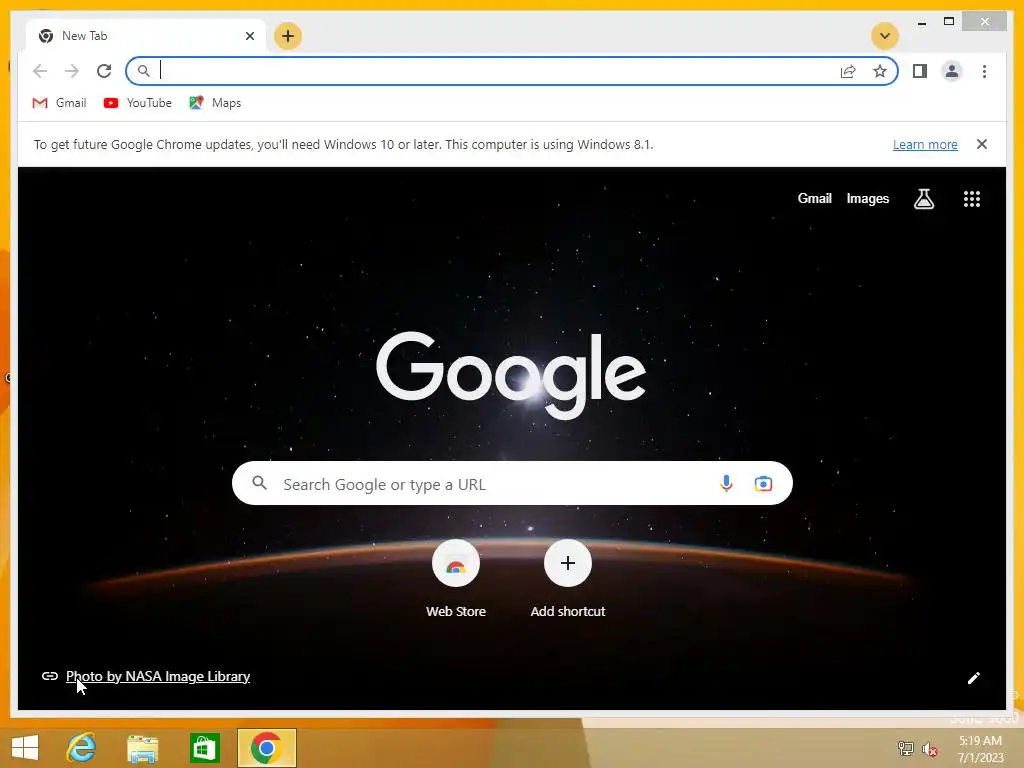Open the side panel
The height and width of the screenshot is (768, 1024).
click(x=920, y=71)
